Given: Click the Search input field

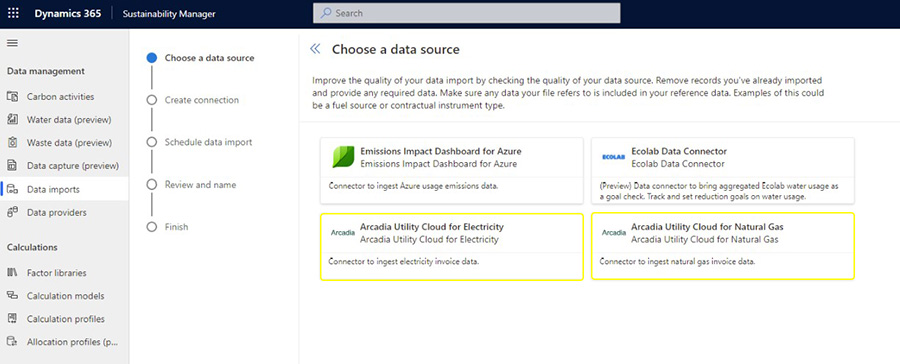Looking at the screenshot, I should (467, 13).
